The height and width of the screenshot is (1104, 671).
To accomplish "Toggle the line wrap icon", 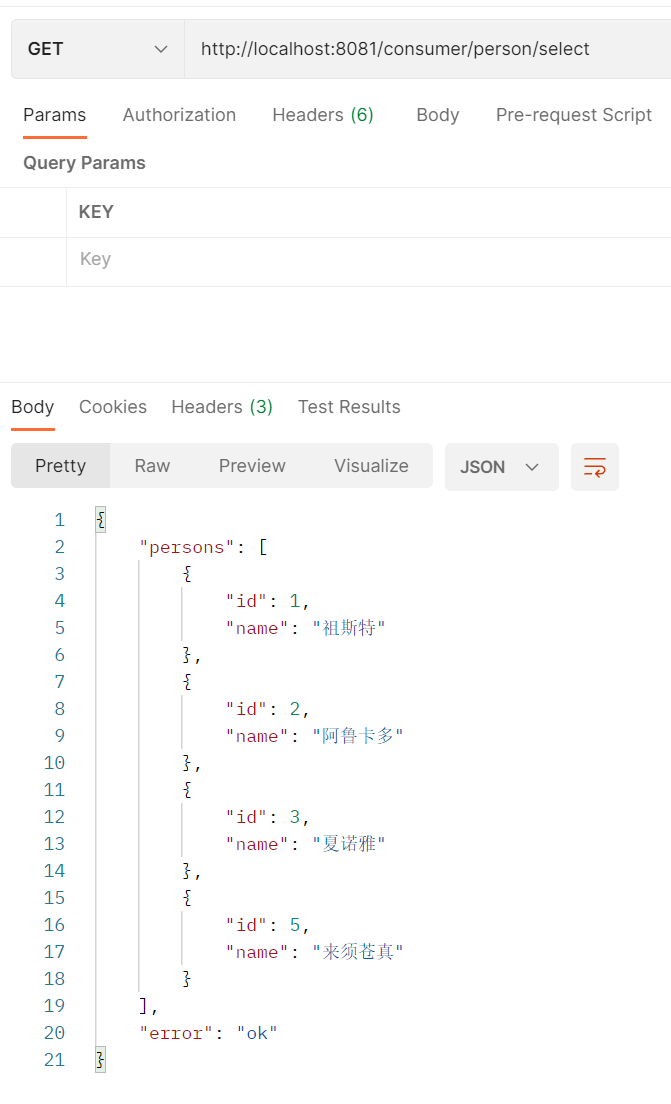I will pyautogui.click(x=595, y=467).
